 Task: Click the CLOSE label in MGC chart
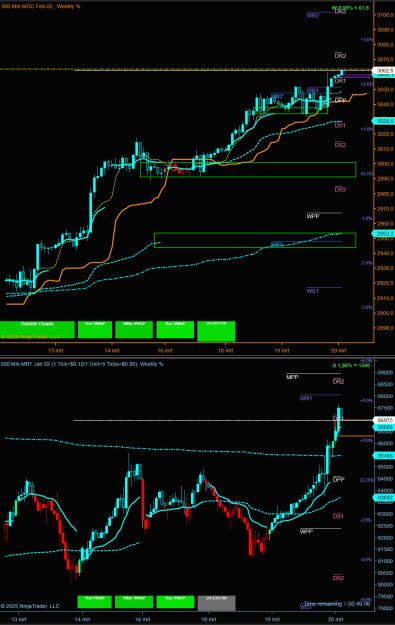[x=367, y=174]
